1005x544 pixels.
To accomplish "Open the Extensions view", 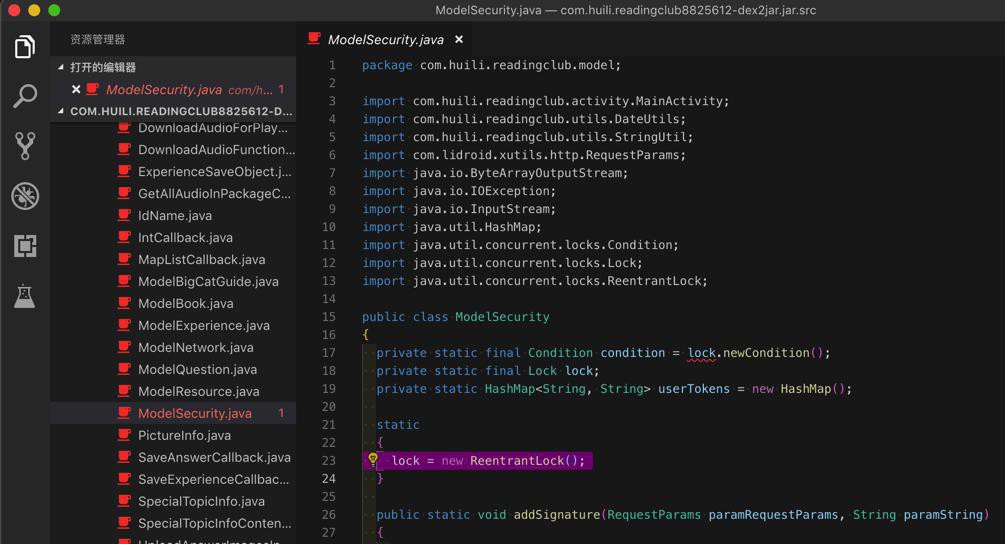I will click(24, 246).
